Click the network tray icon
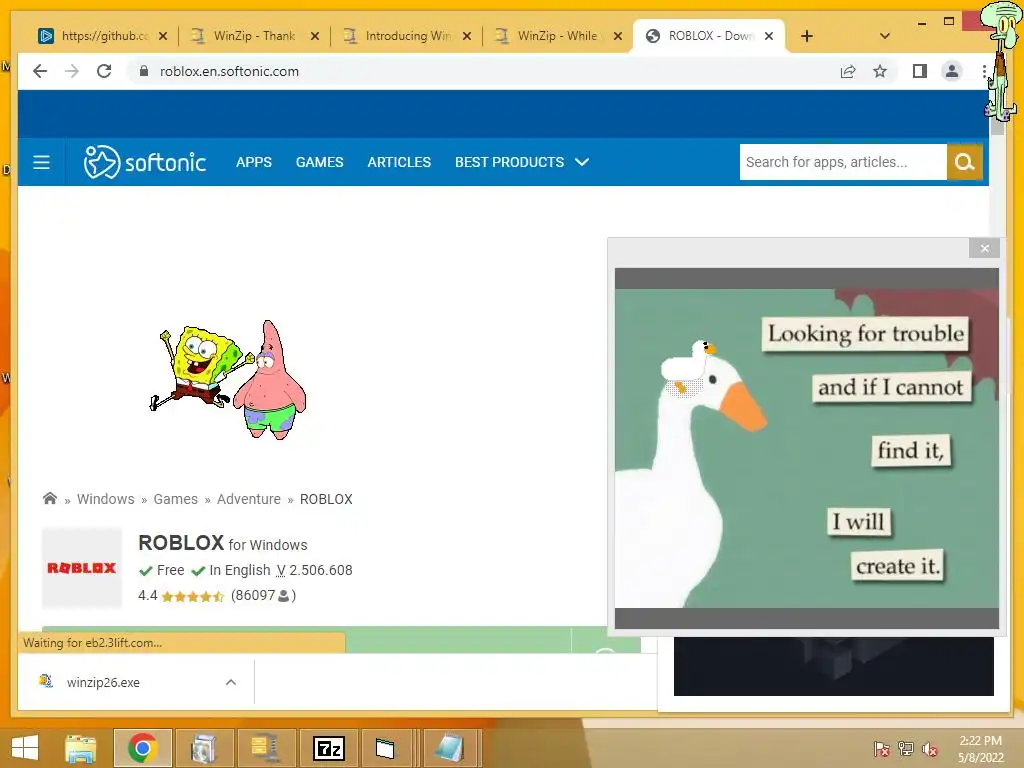Screen dimensions: 1024x768 [x=906, y=749]
